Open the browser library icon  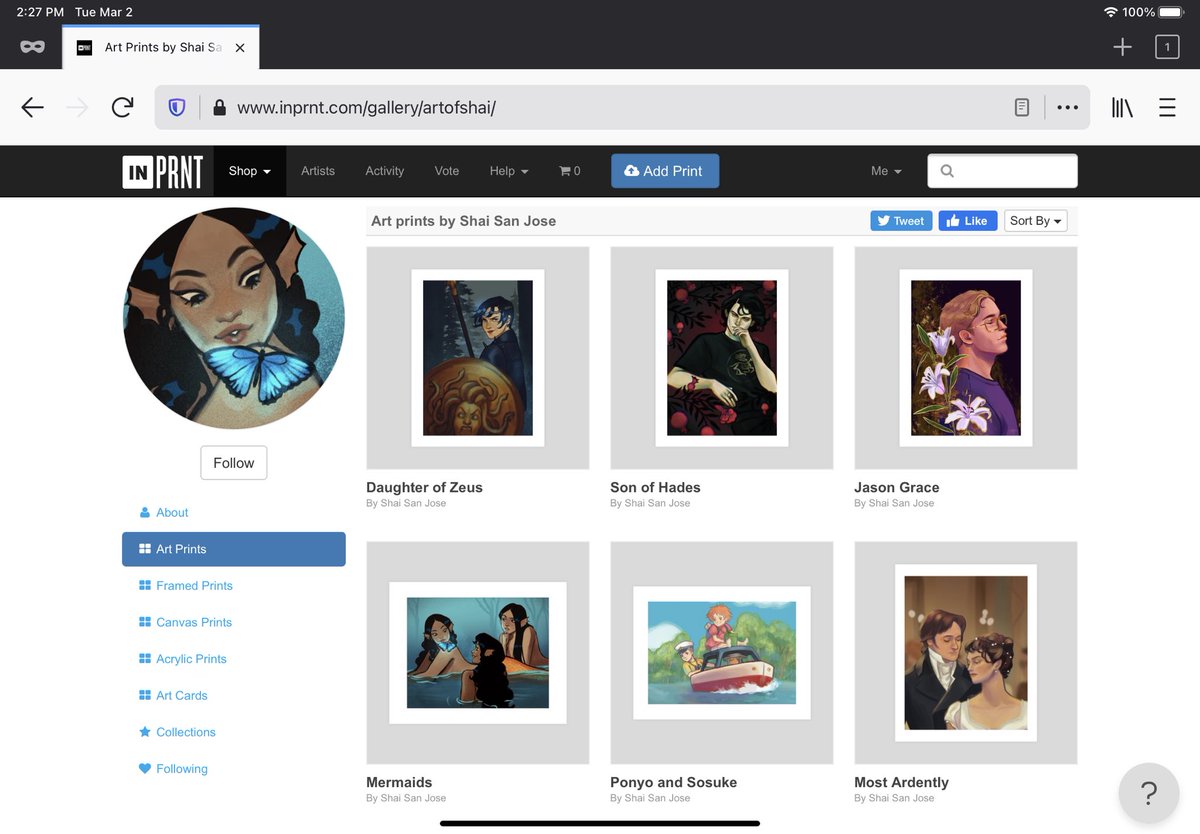click(x=1122, y=107)
